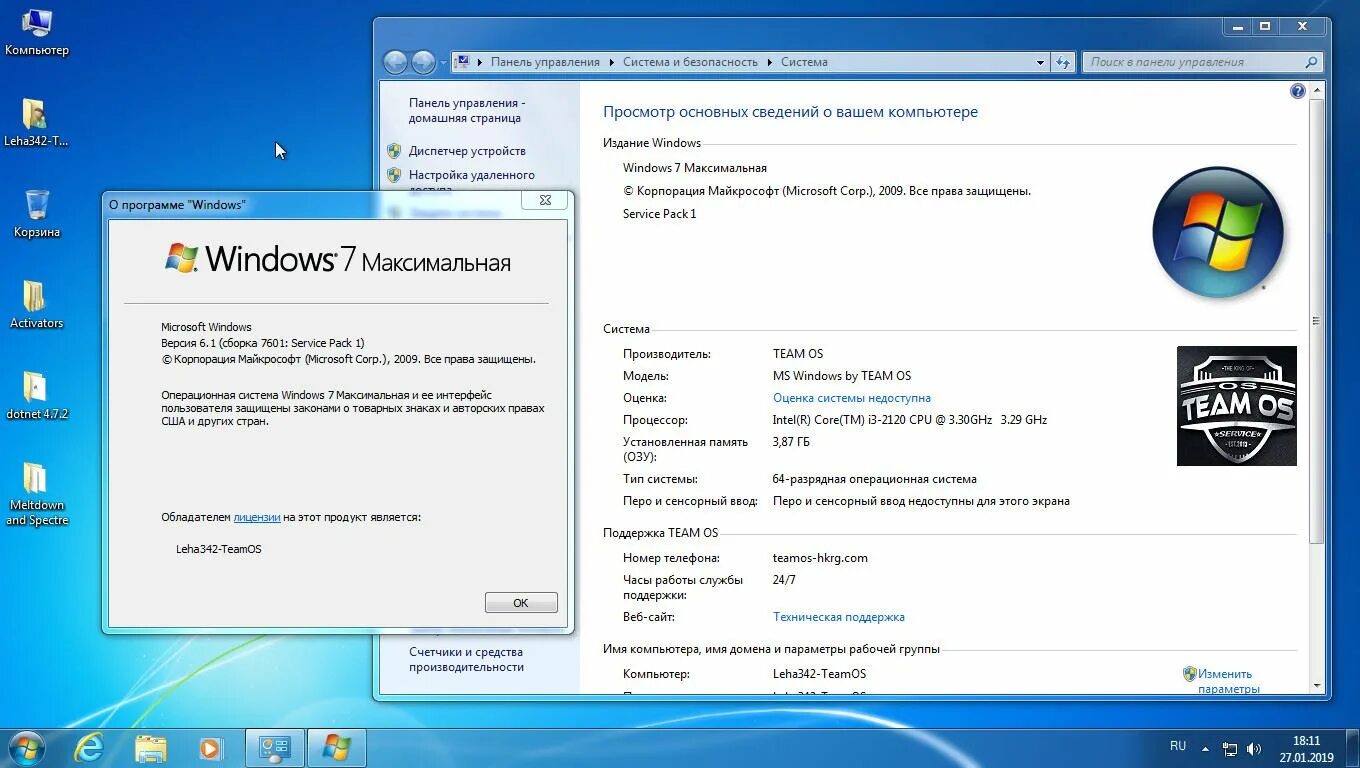Click the shield icon beside Настройка удаленного доступа
The width and height of the screenshot is (1360, 768).
pyautogui.click(x=394, y=176)
